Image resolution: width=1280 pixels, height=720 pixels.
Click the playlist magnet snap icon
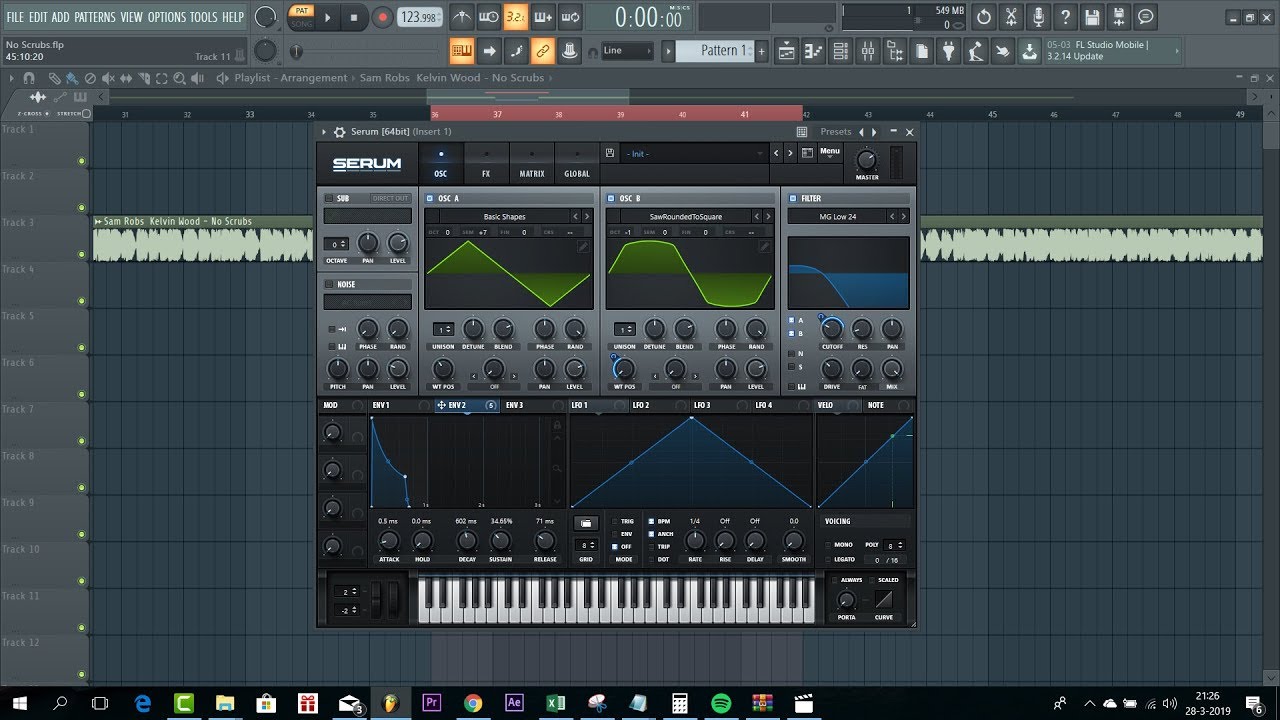[29, 78]
